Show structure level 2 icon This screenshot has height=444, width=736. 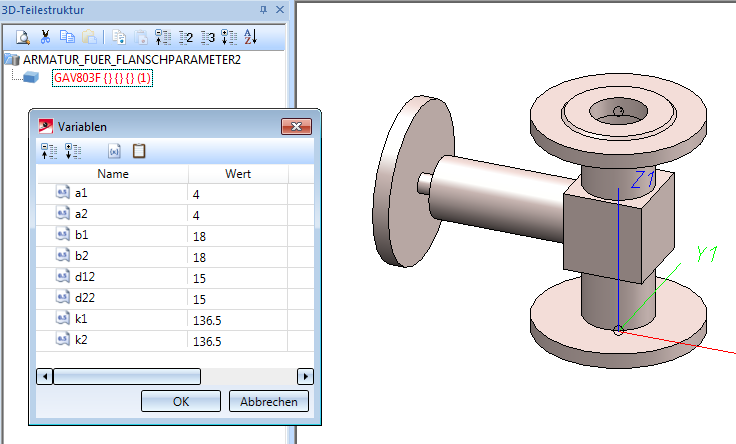[x=186, y=38]
